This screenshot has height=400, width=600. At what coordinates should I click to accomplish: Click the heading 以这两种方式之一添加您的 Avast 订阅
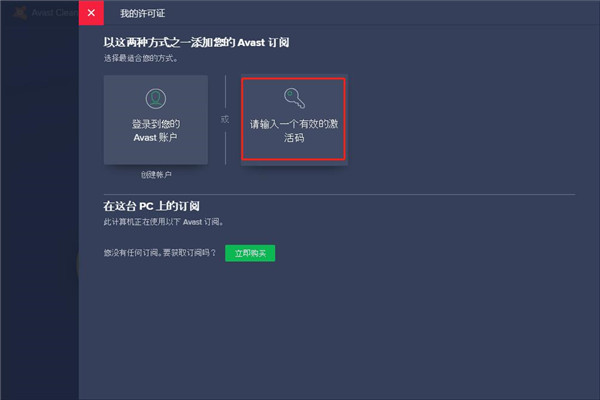point(196,42)
